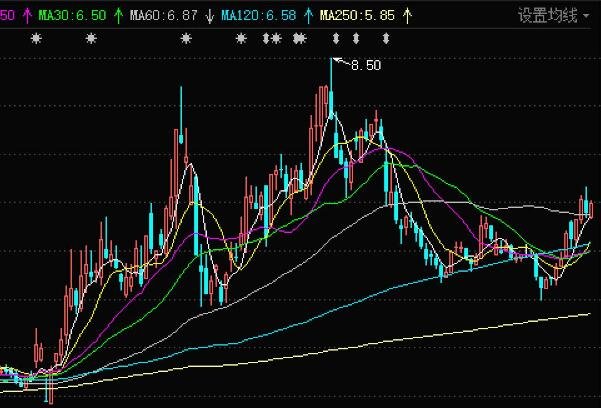The image size is (601, 408).
Task: Click the 8.50 peak price label
Action: pyautogui.click(x=366, y=65)
